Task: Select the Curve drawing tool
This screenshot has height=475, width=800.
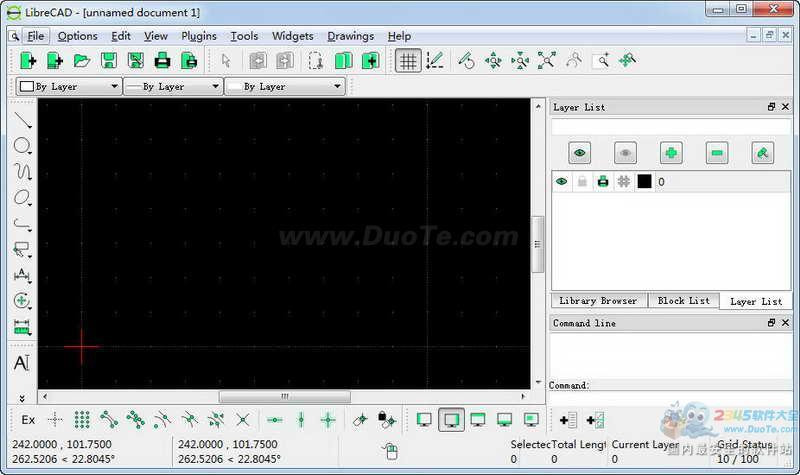Action: point(22,171)
